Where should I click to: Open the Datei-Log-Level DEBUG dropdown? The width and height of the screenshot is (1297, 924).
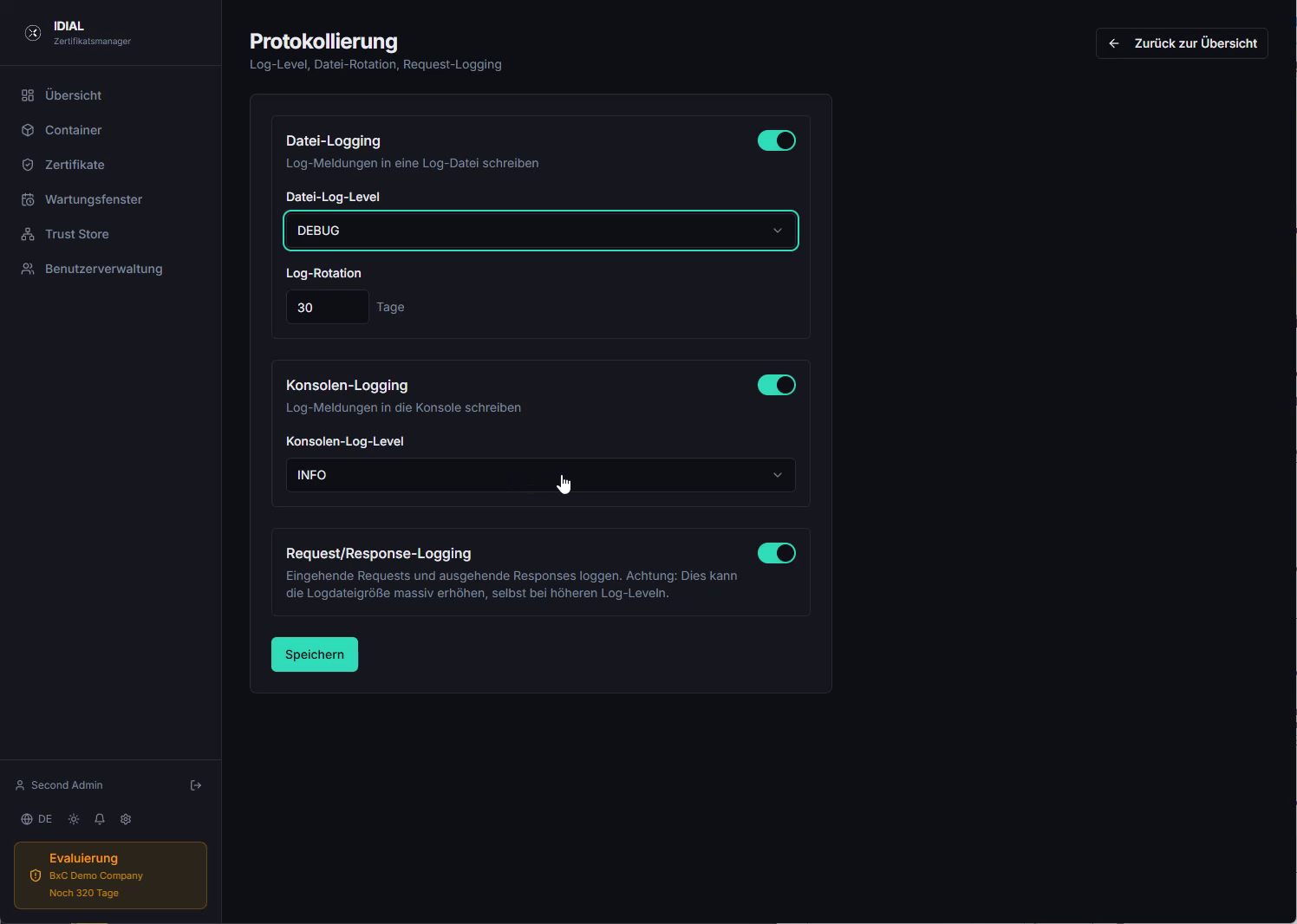pos(541,231)
